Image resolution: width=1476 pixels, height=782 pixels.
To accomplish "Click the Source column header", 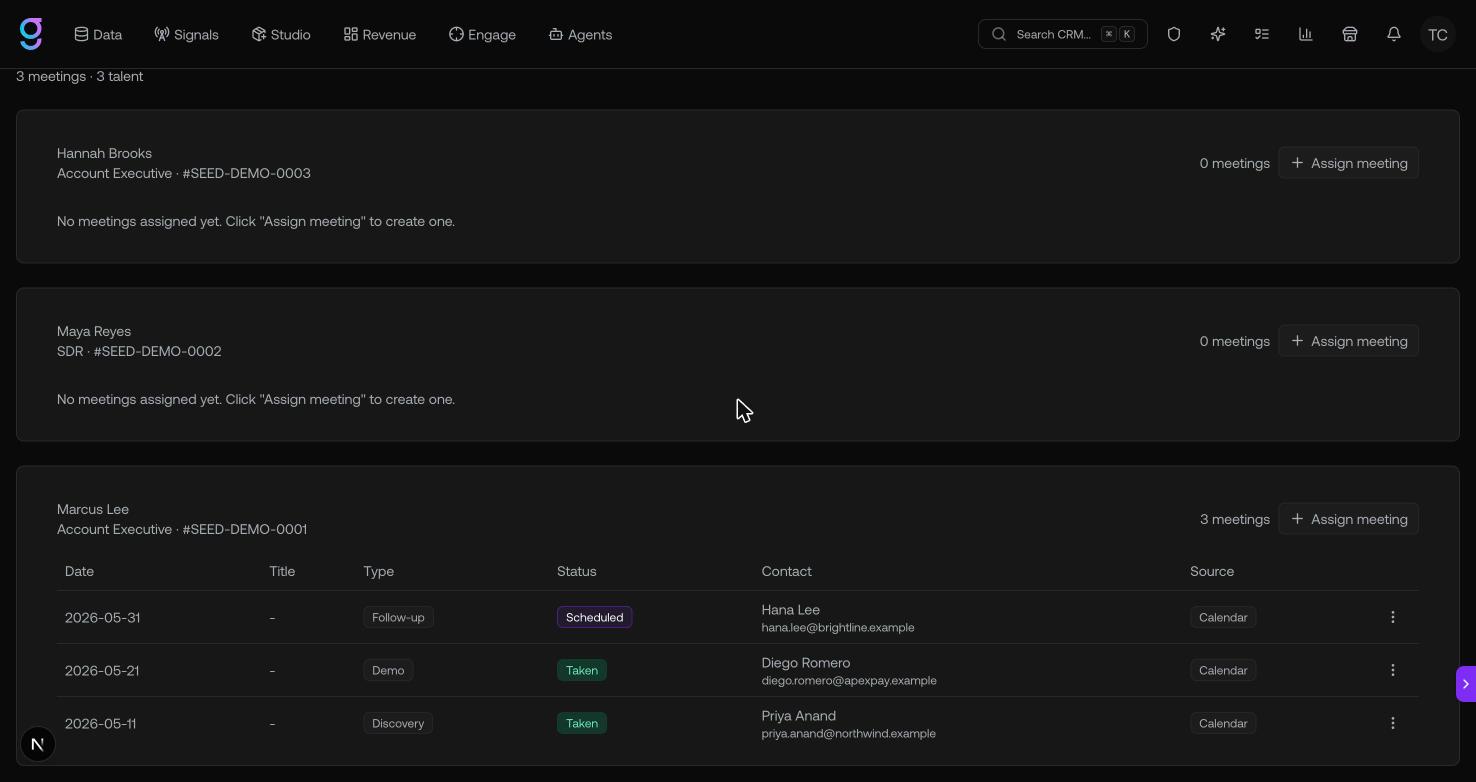I will (1212, 571).
